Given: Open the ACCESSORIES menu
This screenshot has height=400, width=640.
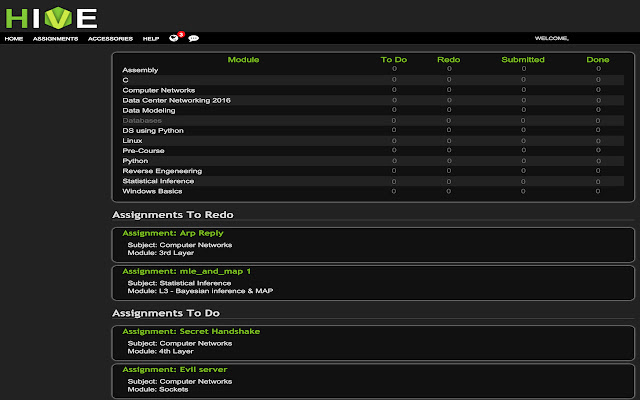Looking at the screenshot, I should [110, 38].
